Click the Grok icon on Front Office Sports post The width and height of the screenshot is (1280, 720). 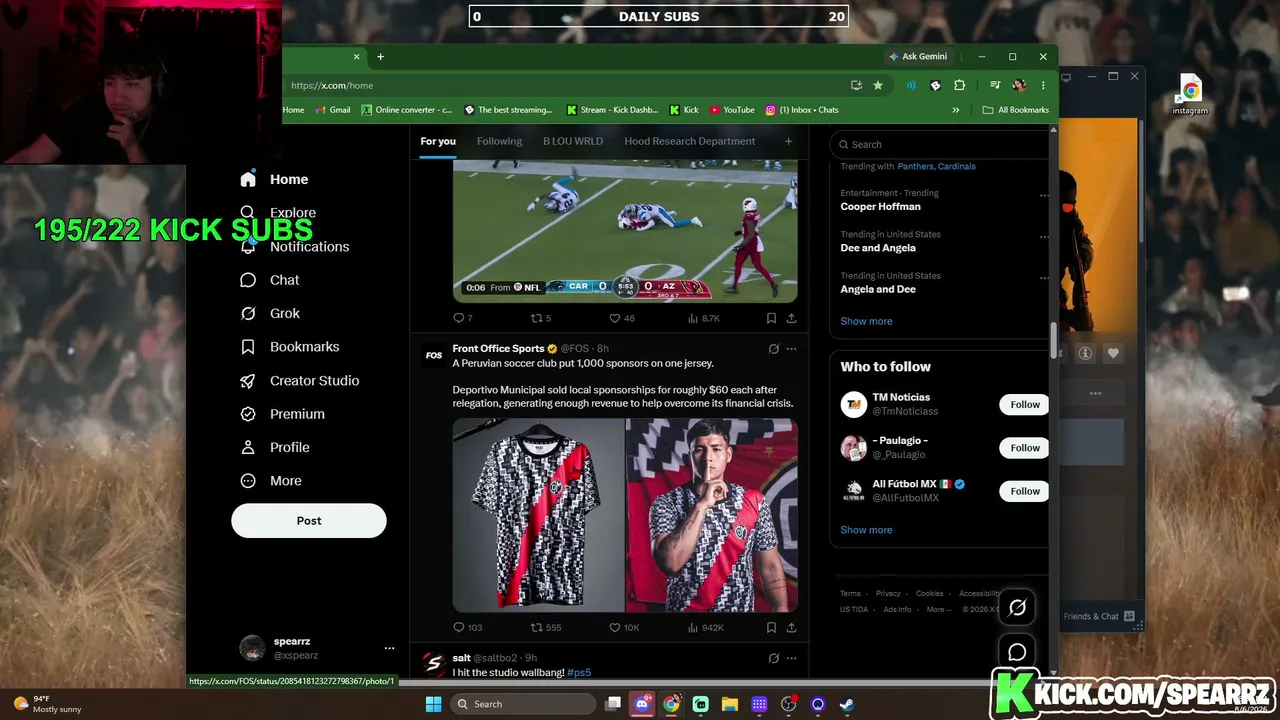click(x=773, y=349)
